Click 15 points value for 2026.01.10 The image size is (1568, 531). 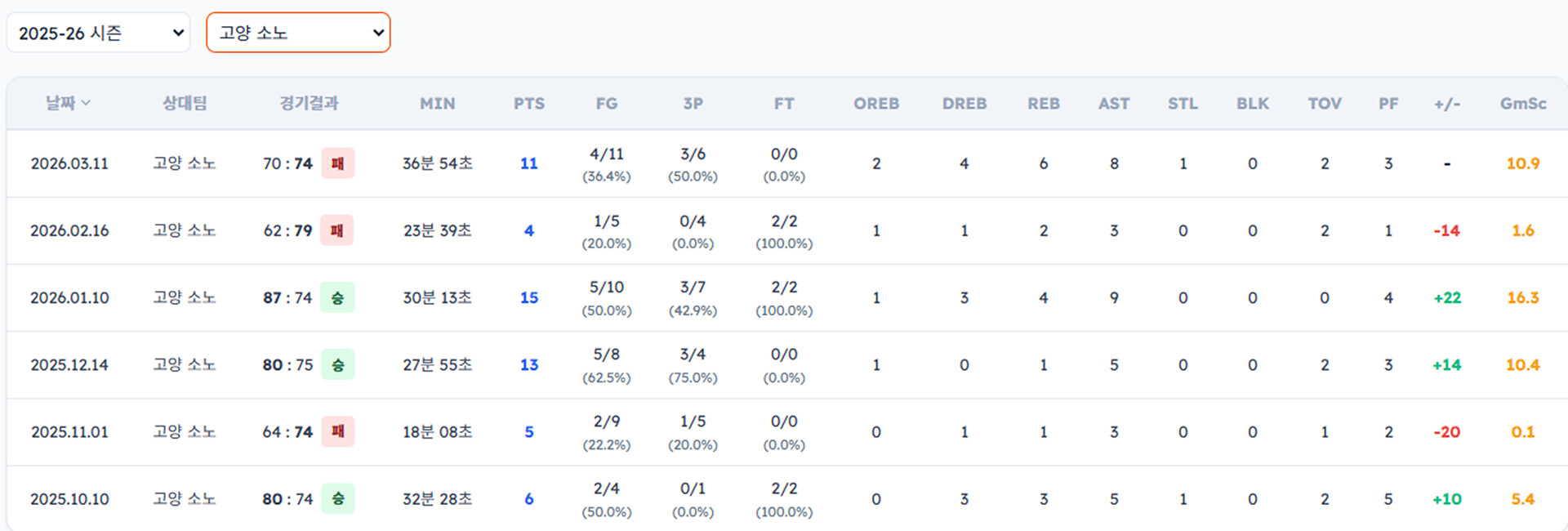click(529, 298)
